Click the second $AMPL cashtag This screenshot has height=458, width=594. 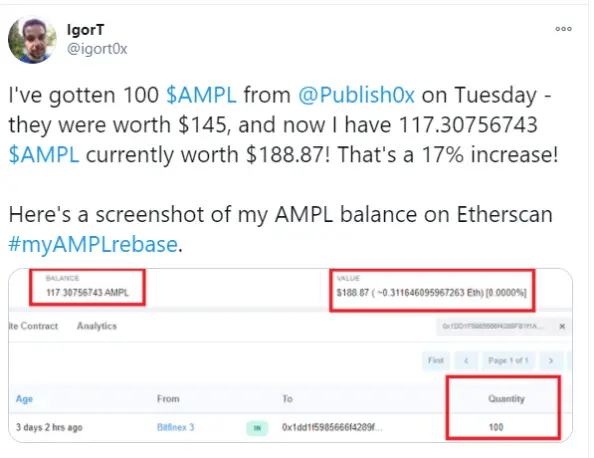tap(44, 155)
